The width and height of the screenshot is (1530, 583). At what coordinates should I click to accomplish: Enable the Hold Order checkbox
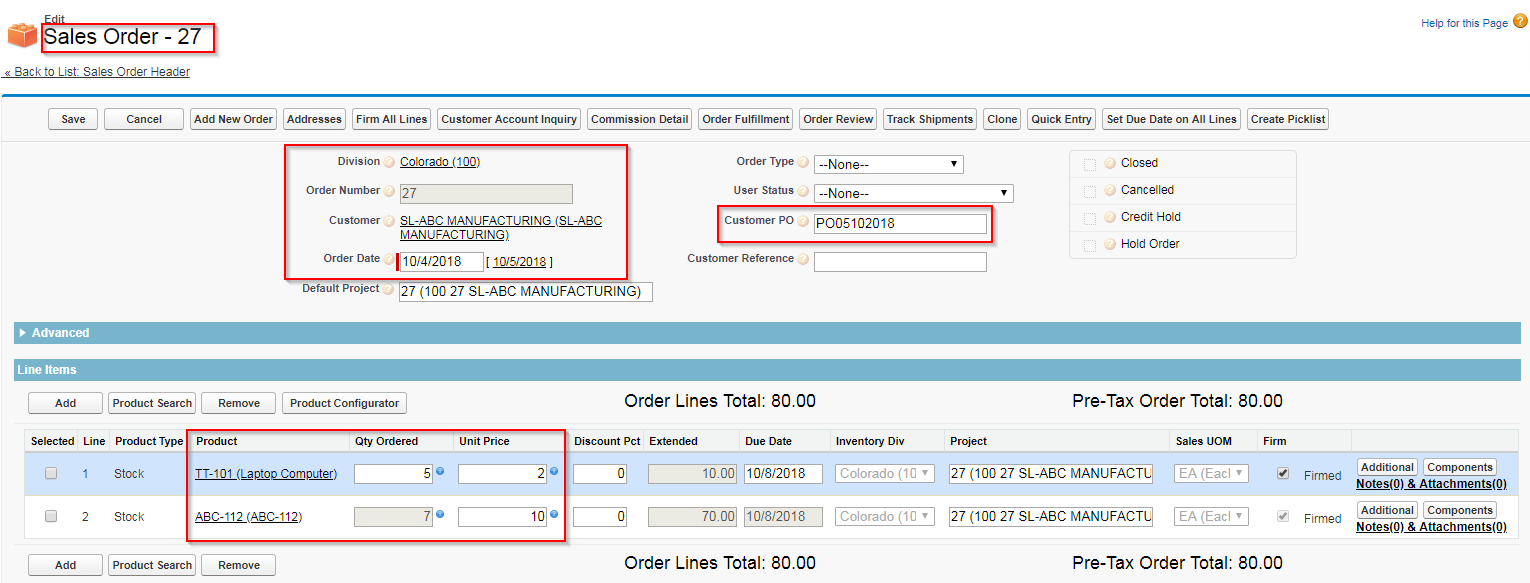[1090, 245]
